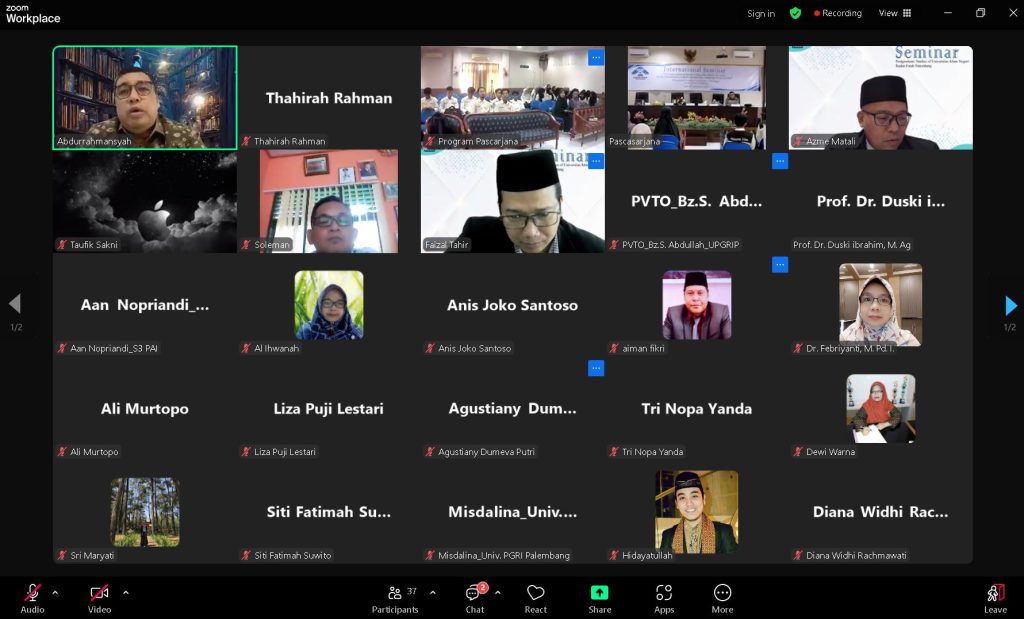Expand video settings arrow next to Video
The width and height of the screenshot is (1024, 619).
pyautogui.click(x=125, y=593)
